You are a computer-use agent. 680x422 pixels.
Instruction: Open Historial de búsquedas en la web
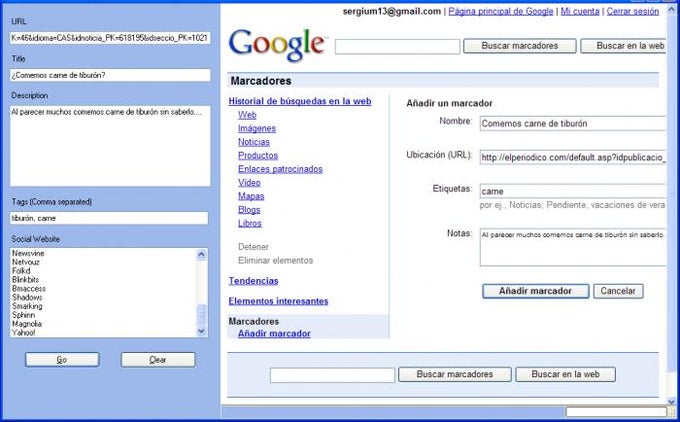pos(300,101)
